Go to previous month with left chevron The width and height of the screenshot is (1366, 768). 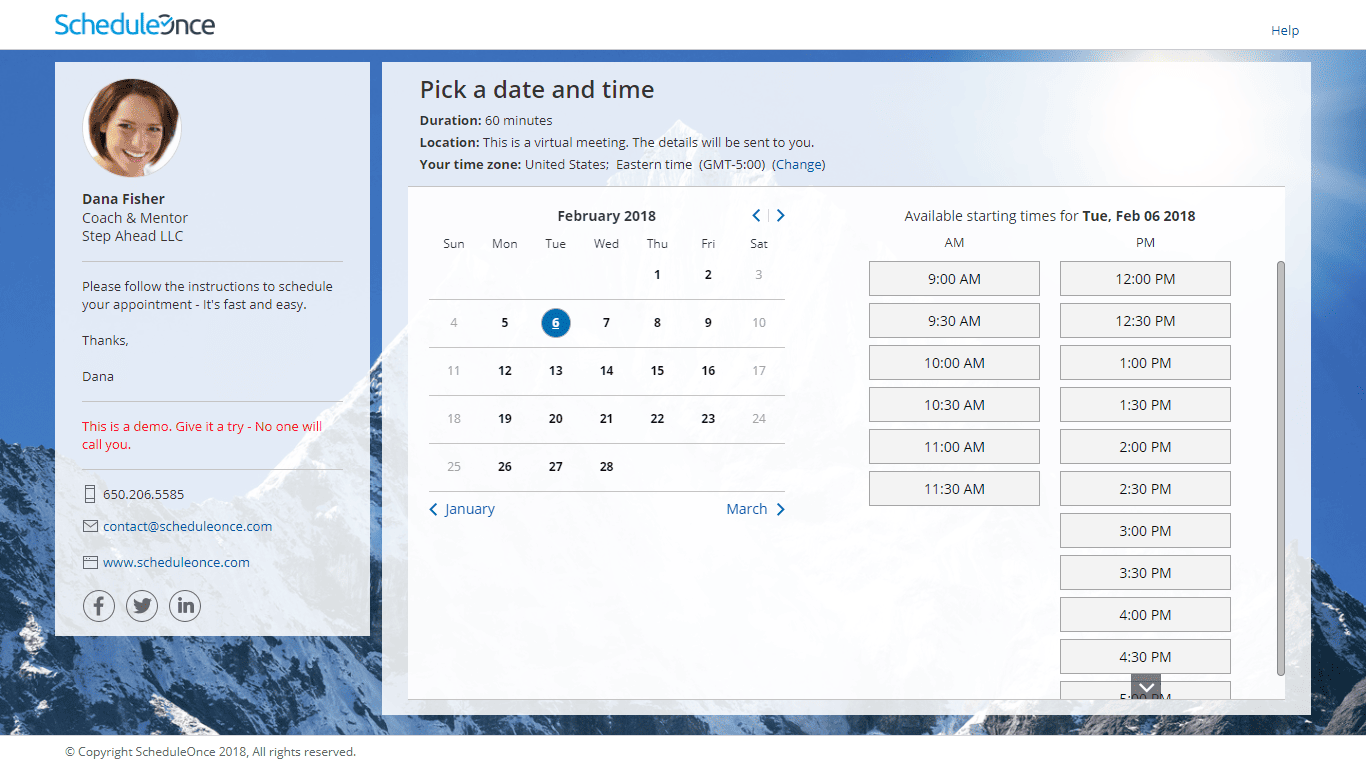coord(756,215)
